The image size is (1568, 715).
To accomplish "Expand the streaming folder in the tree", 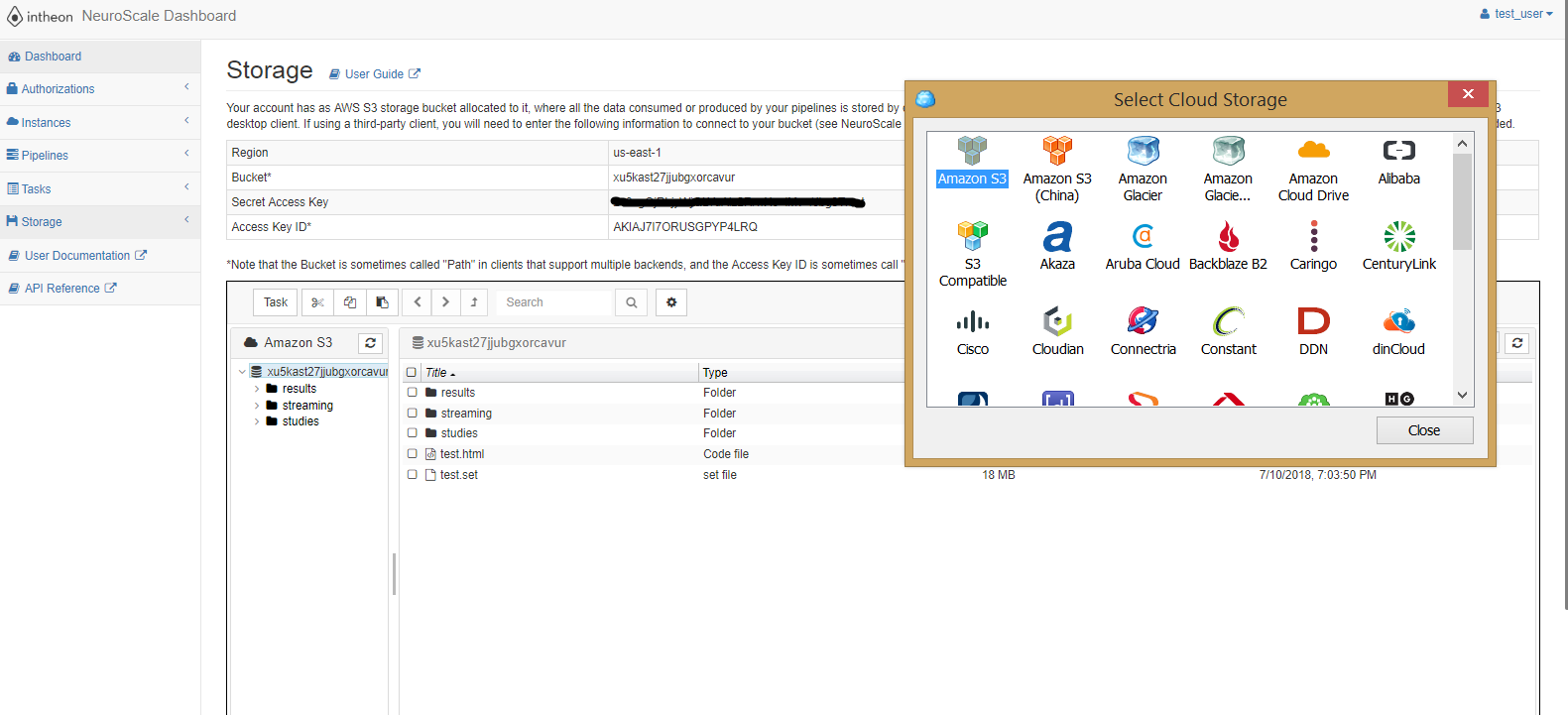I will (x=257, y=406).
